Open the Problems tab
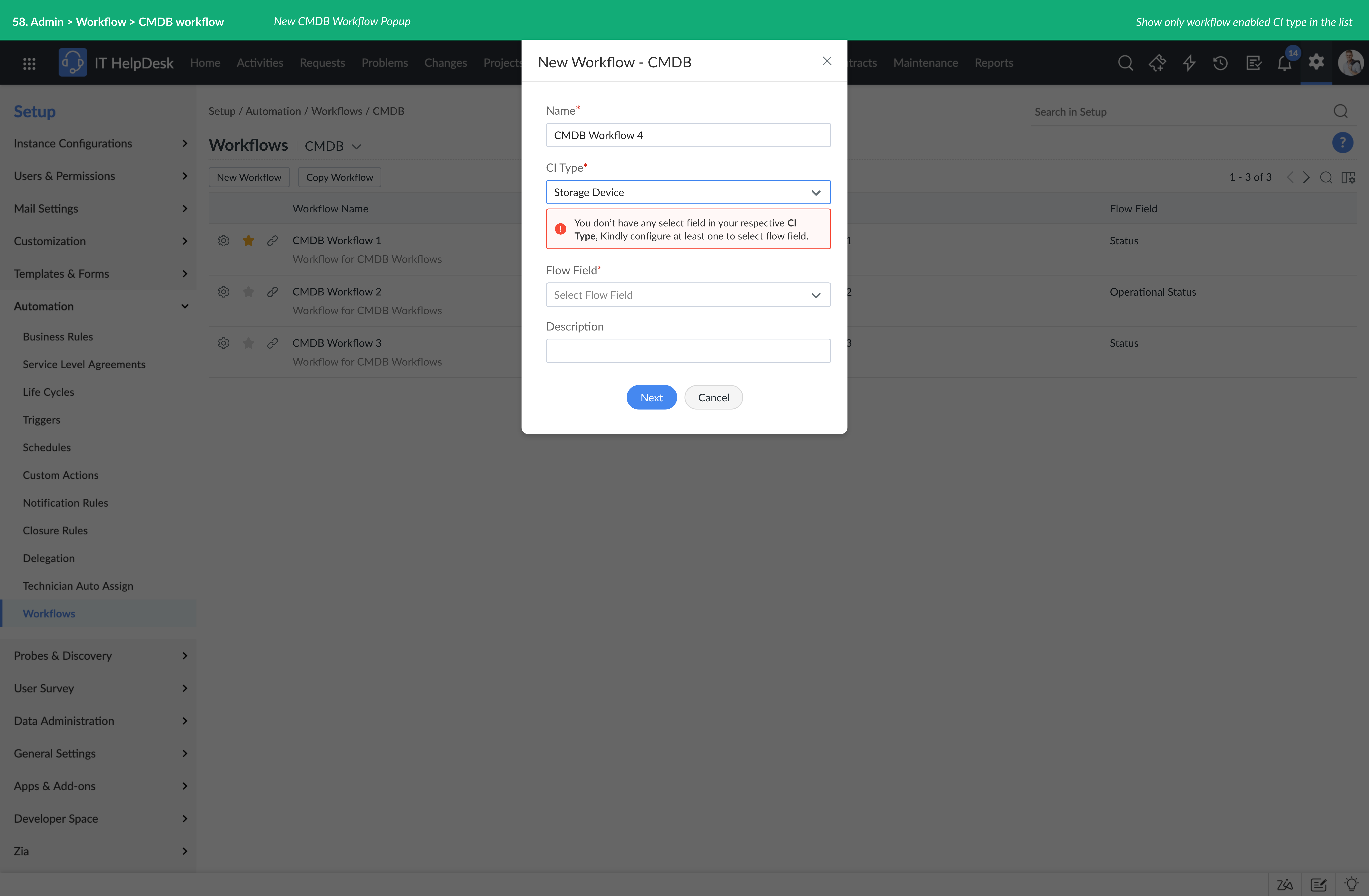This screenshot has height=896, width=1369. point(385,63)
